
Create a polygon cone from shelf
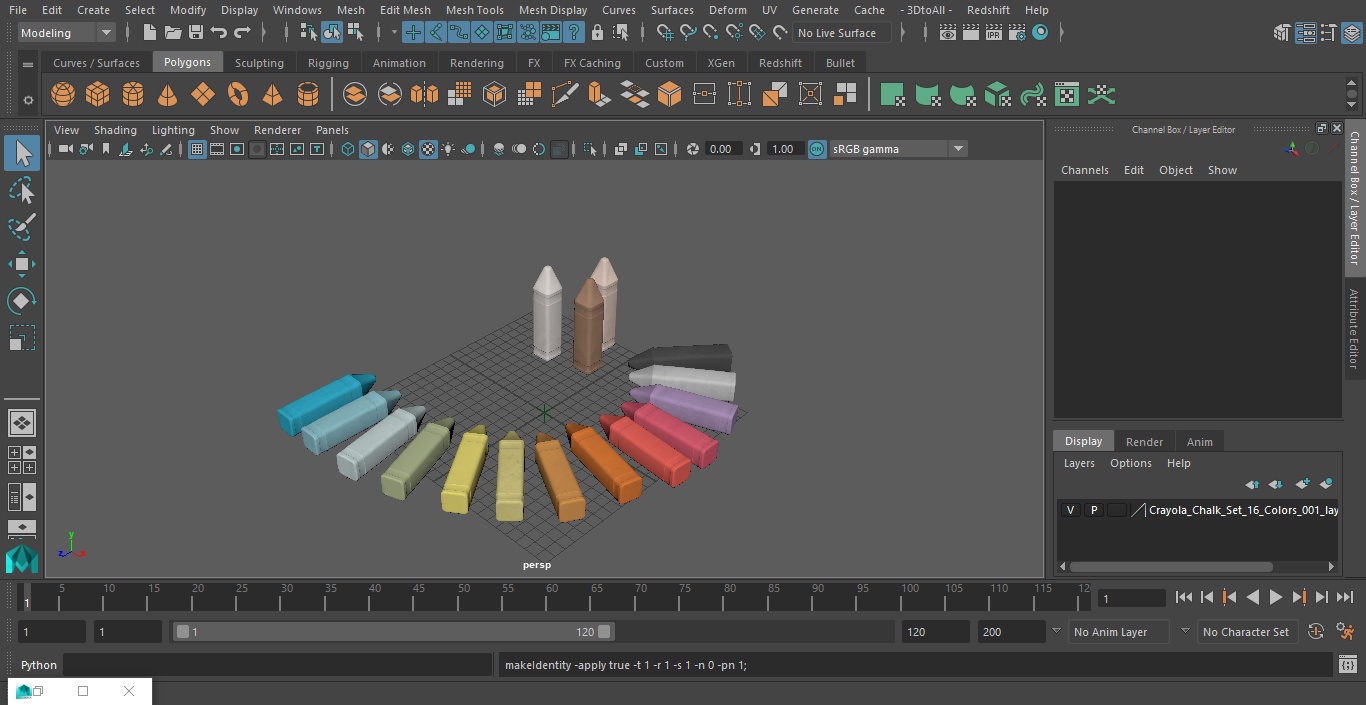click(x=168, y=95)
